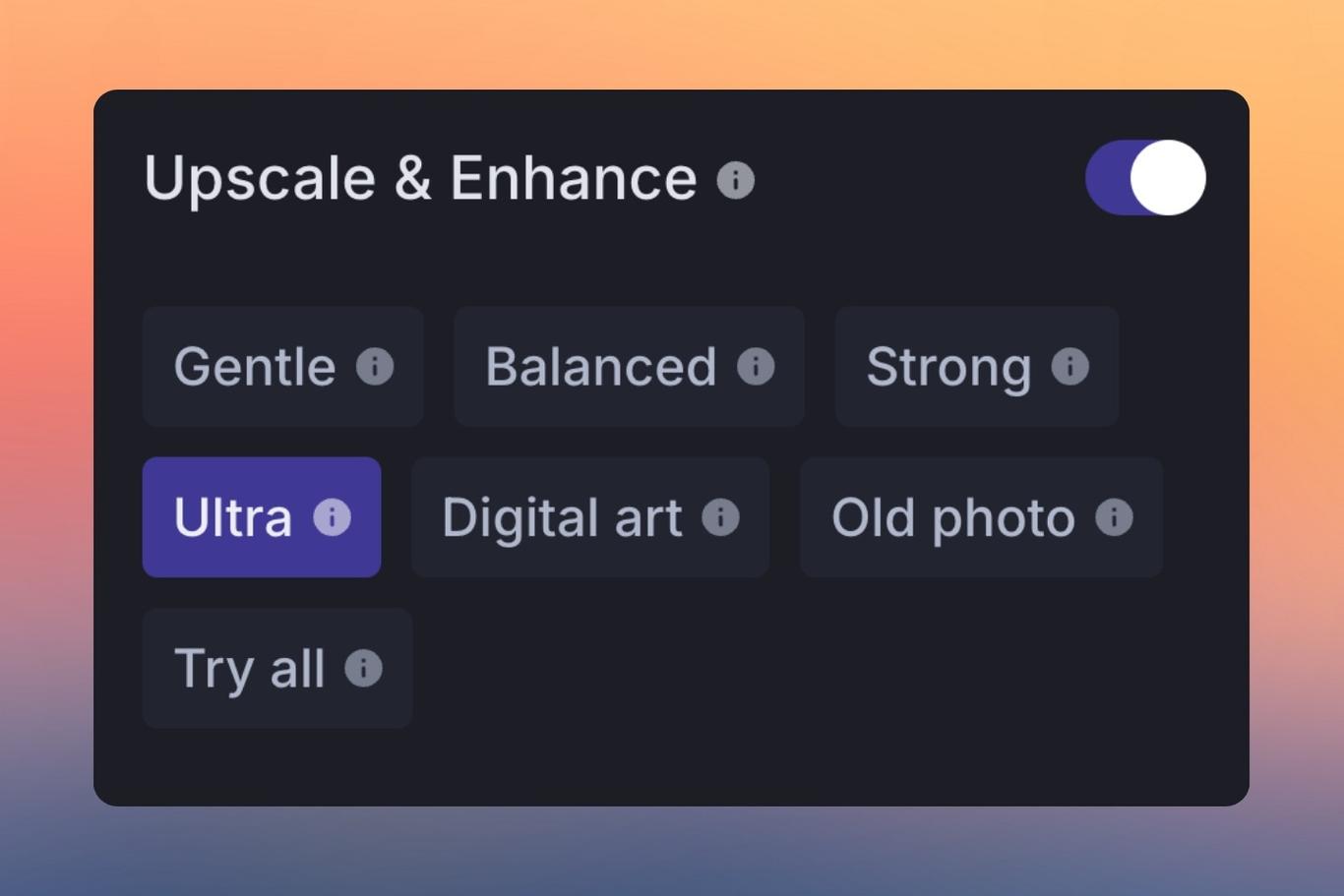This screenshot has width=1344, height=896.
Task: Click the info icon inside the Ultra button
Action: [x=331, y=517]
